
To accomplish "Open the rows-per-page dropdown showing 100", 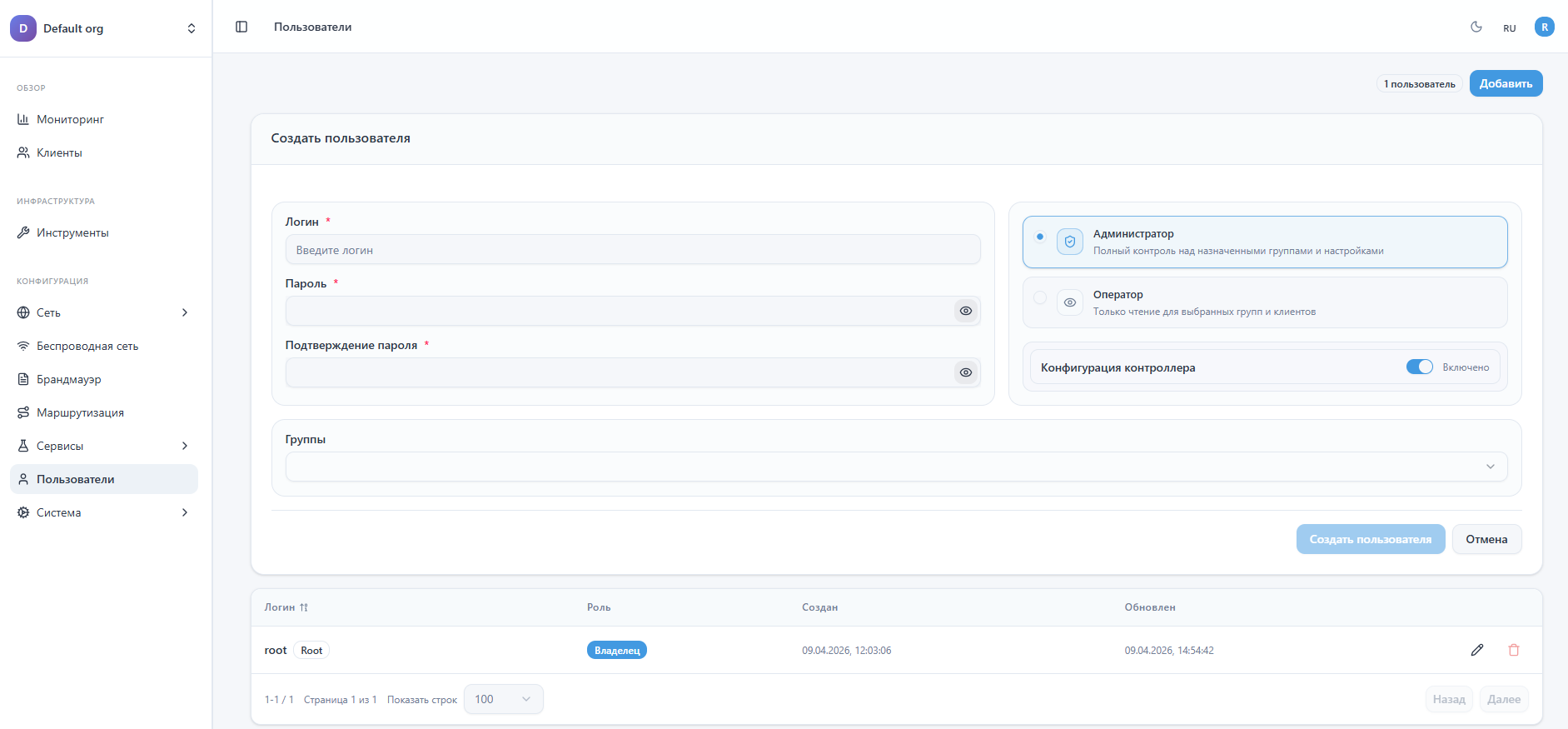I will tap(503, 699).
